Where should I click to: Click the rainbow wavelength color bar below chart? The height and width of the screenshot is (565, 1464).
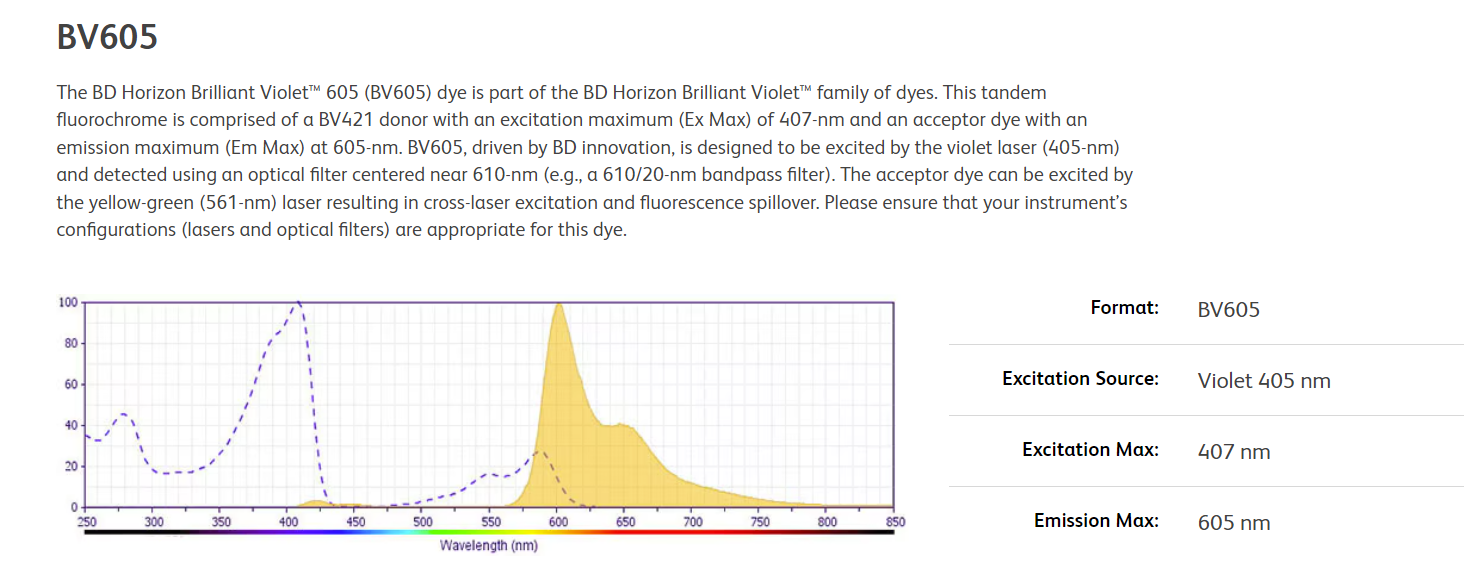489,532
